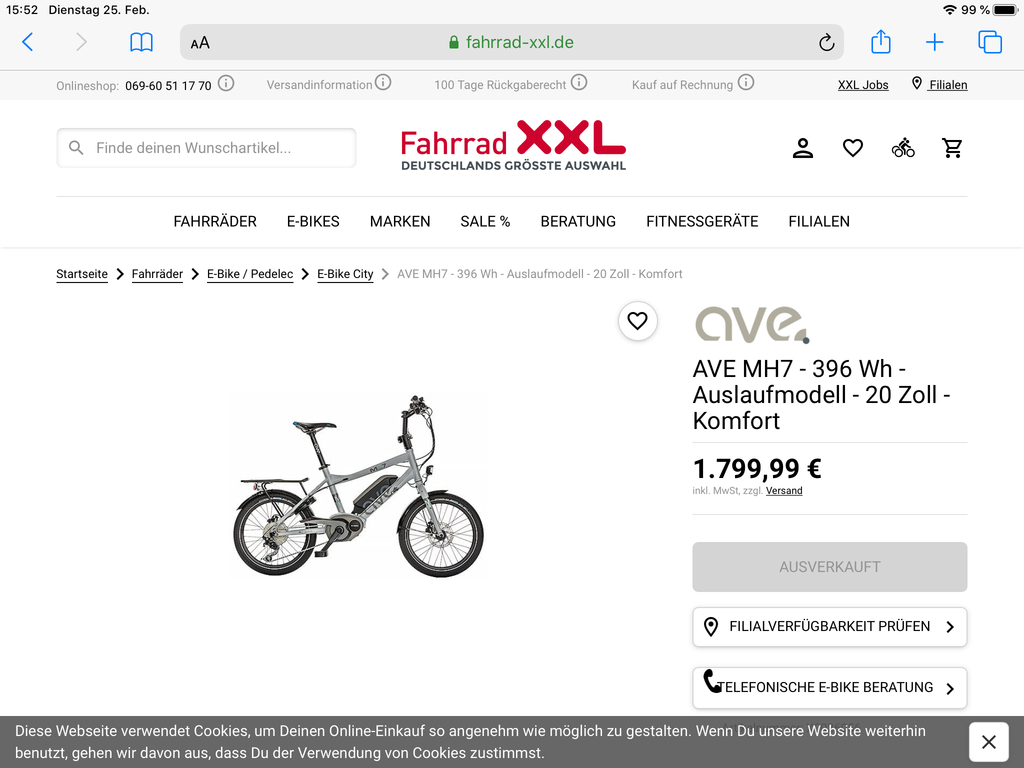Viewport: 1024px width, 768px height.
Task: Open the wishlist heart in header
Action: coord(853,148)
